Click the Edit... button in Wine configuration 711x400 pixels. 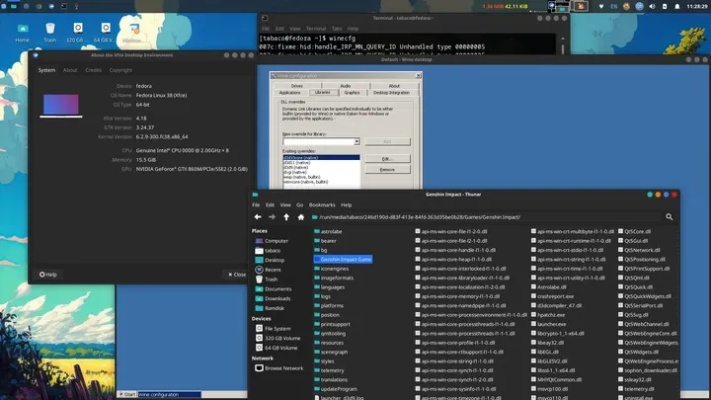pos(387,159)
